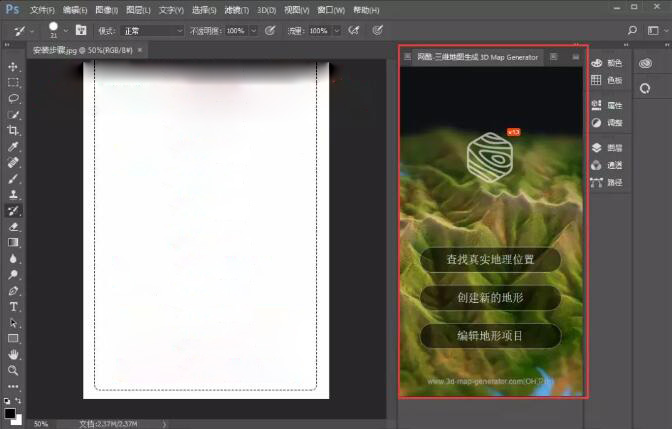This screenshot has width=672, height=429.
Task: Select the History Brush tool
Action: coord(13,210)
